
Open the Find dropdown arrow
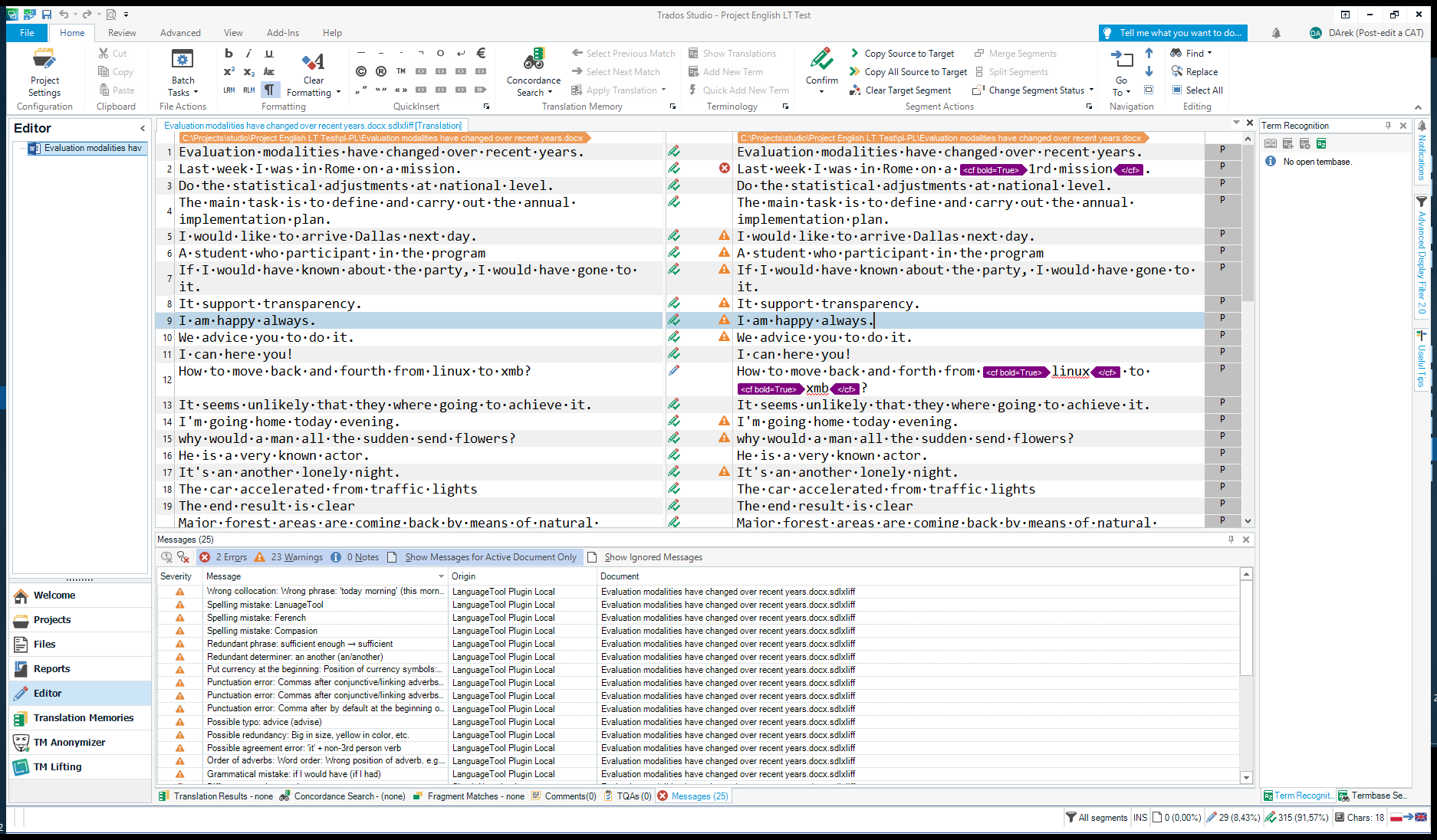click(1209, 54)
